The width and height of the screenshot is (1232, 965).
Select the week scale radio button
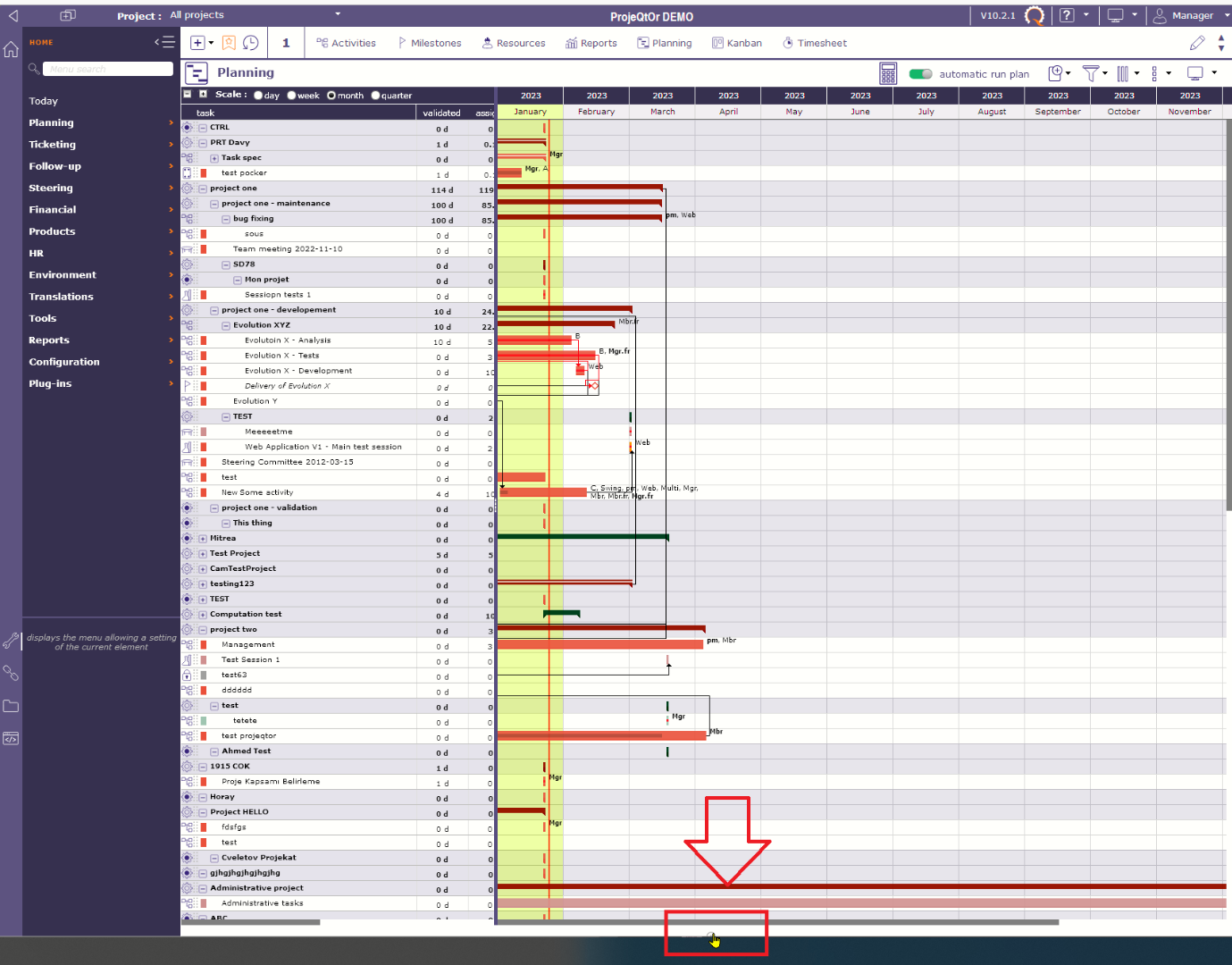291,96
